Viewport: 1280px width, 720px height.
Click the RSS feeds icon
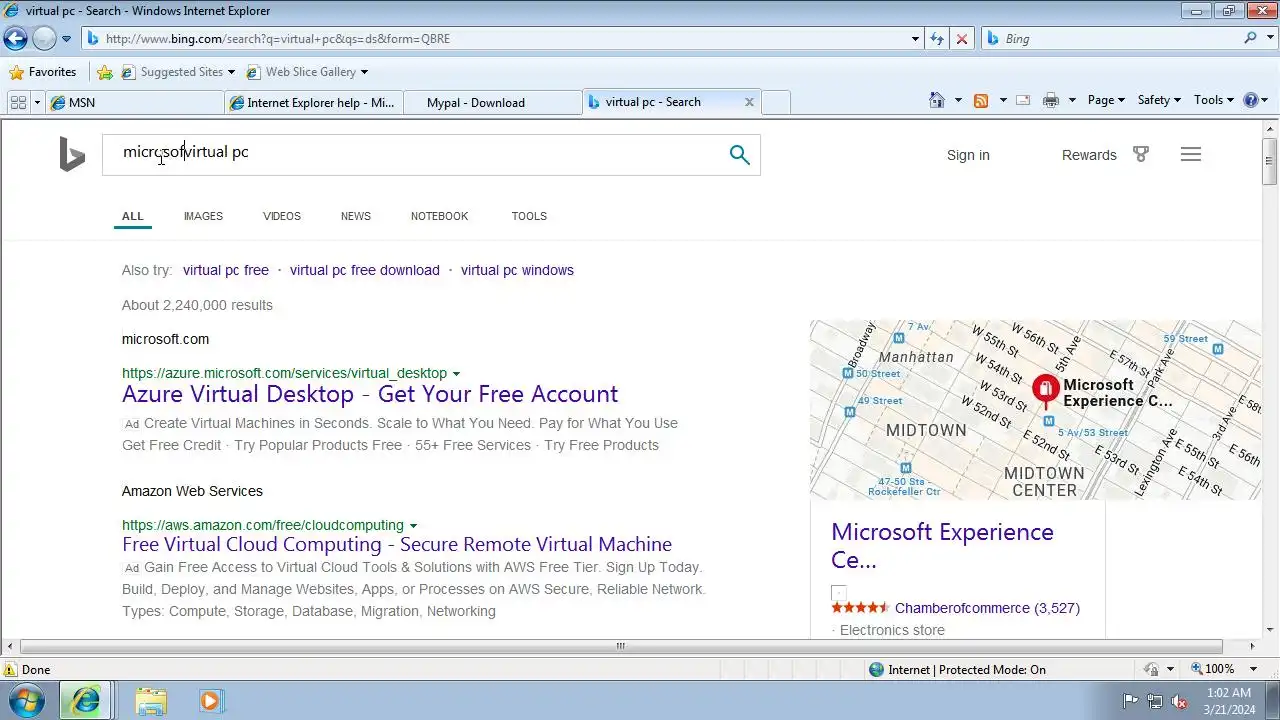pyautogui.click(x=981, y=100)
